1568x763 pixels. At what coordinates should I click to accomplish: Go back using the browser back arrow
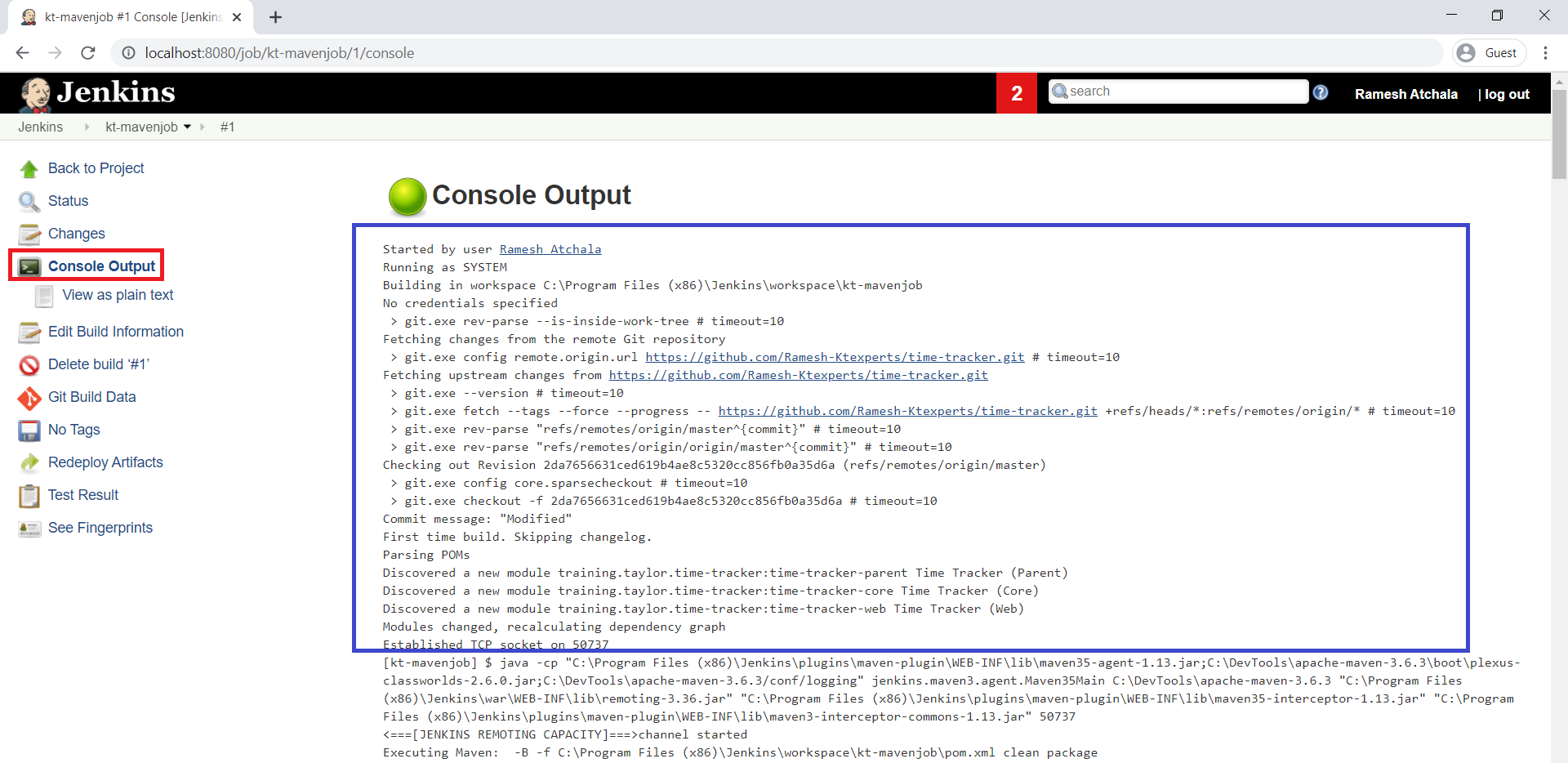point(23,53)
